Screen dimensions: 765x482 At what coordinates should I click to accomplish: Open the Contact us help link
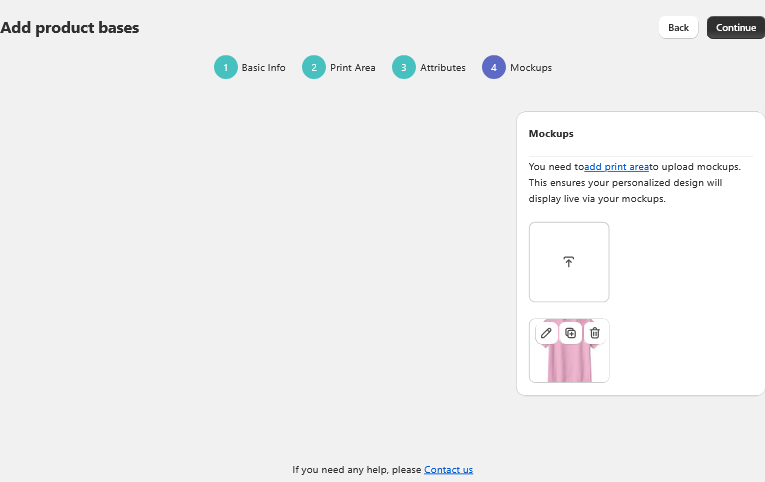tap(448, 469)
